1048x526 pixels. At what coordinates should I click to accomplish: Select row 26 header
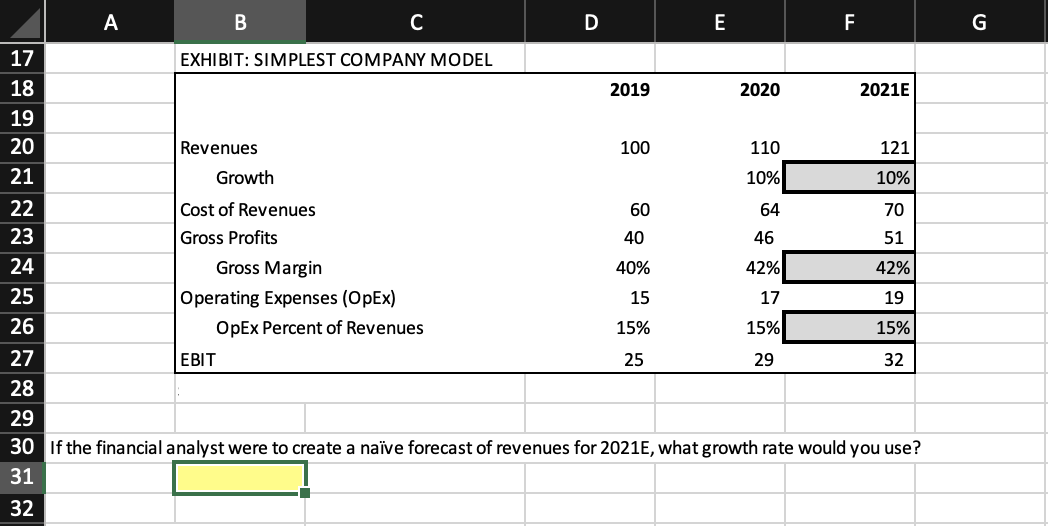coord(22,327)
